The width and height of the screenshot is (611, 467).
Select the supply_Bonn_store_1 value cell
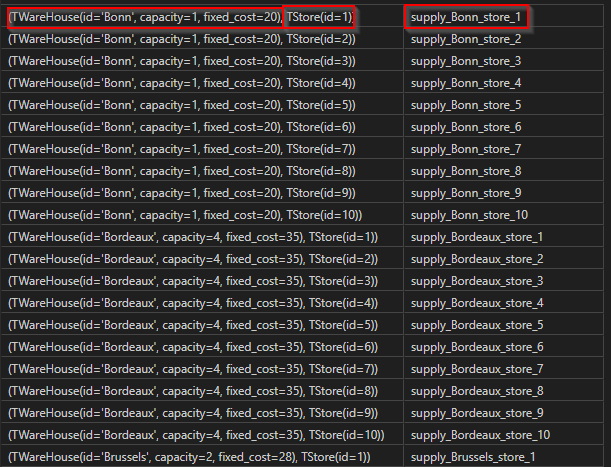503,17
